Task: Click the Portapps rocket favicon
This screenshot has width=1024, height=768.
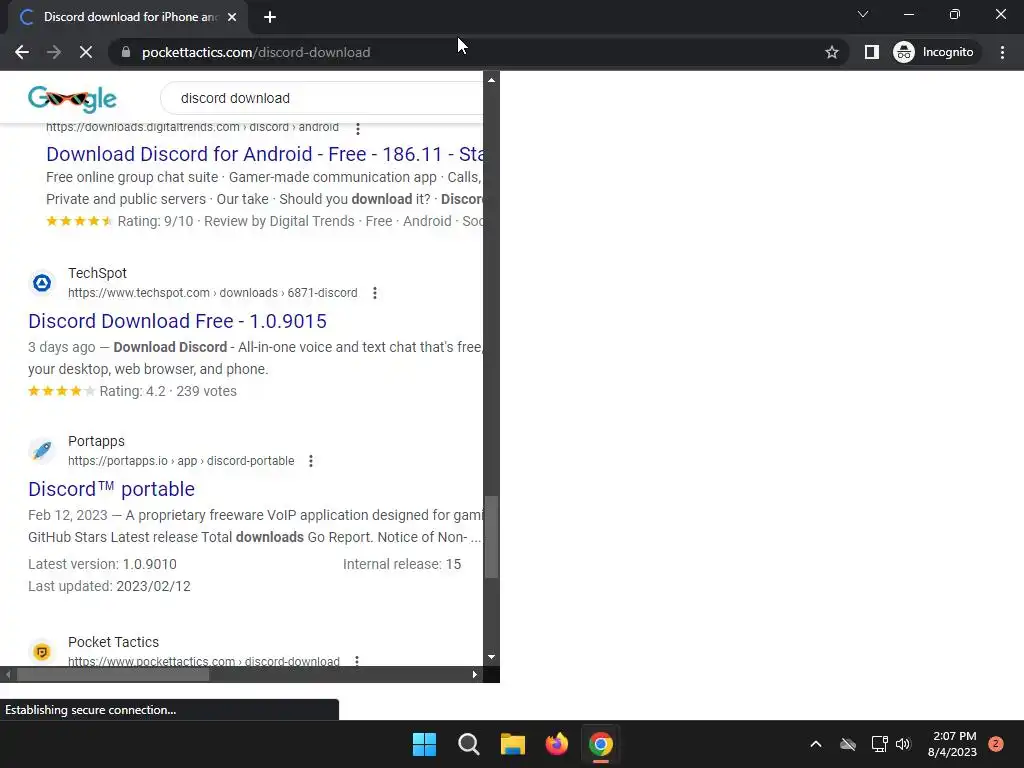Action: [42, 451]
